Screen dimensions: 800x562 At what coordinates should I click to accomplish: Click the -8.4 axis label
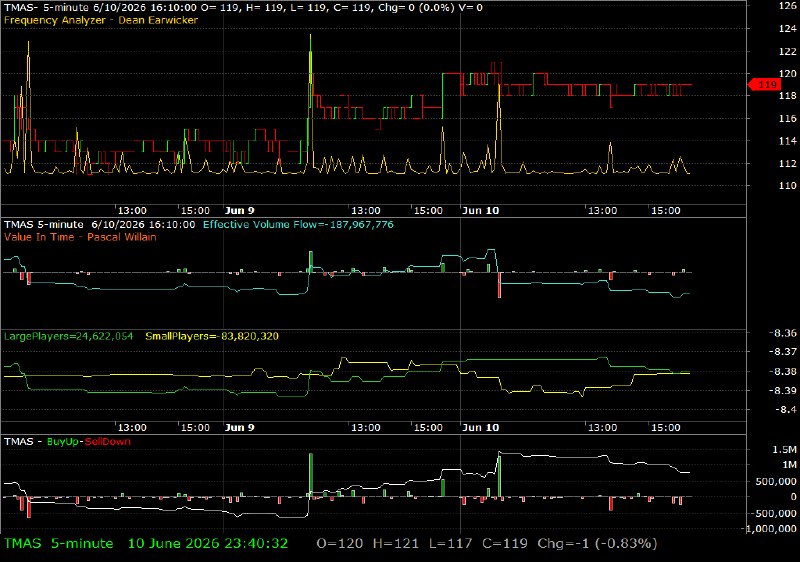(785, 410)
